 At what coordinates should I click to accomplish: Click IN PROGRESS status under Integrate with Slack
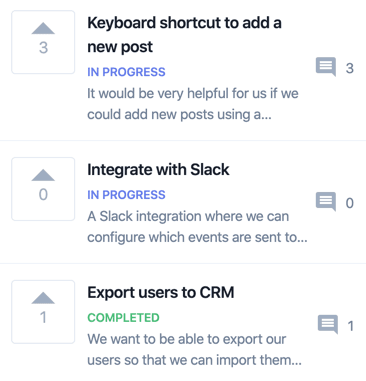coord(126,195)
